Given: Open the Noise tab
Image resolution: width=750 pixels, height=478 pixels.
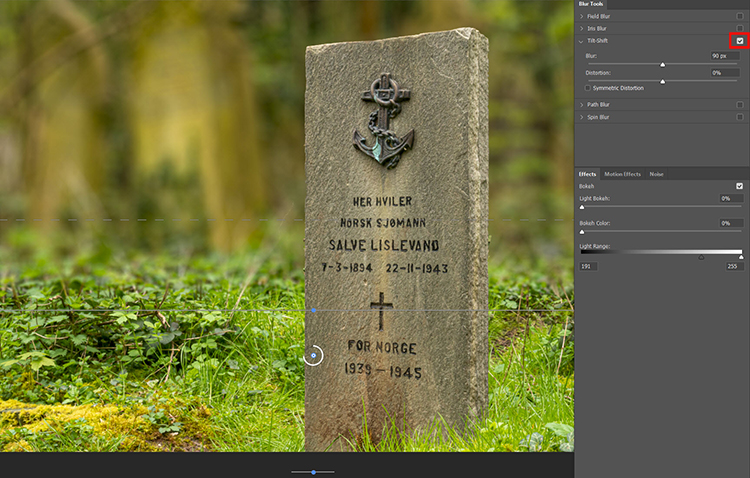Looking at the screenshot, I should [656, 174].
